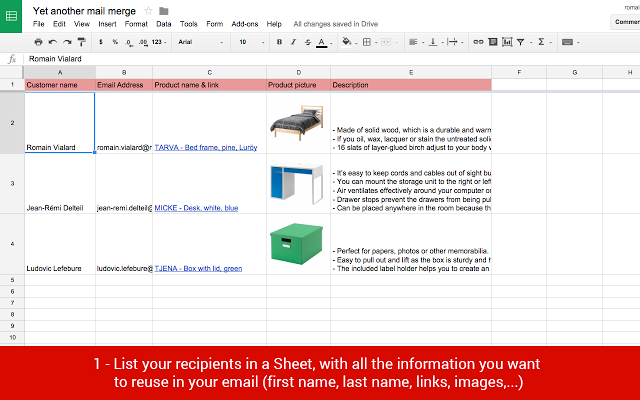640x400 pixels.
Task: Open the Form menu
Action: click(215, 24)
